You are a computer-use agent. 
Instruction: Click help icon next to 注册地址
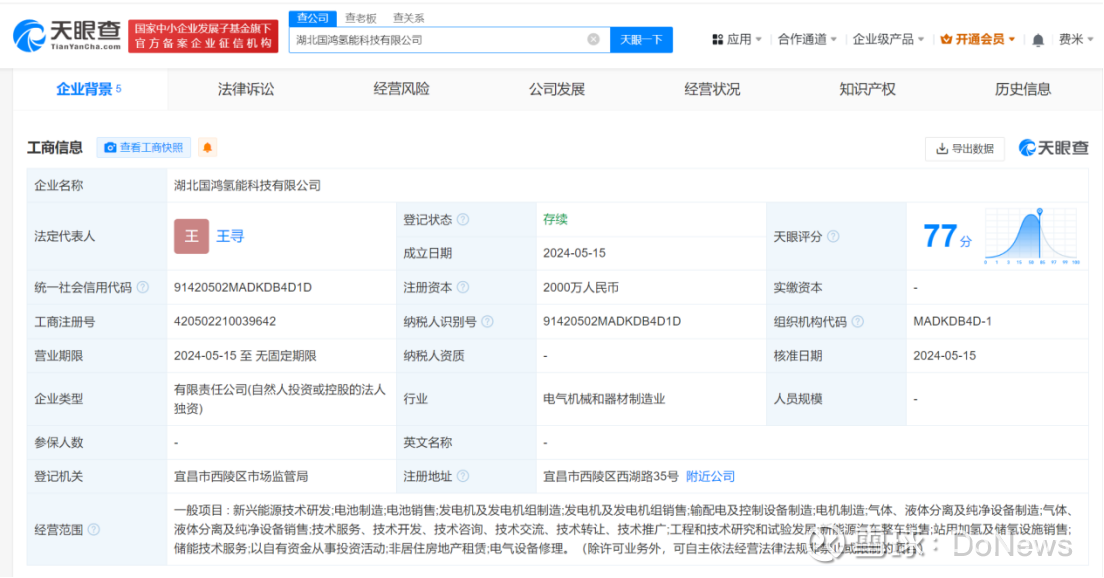click(463, 477)
